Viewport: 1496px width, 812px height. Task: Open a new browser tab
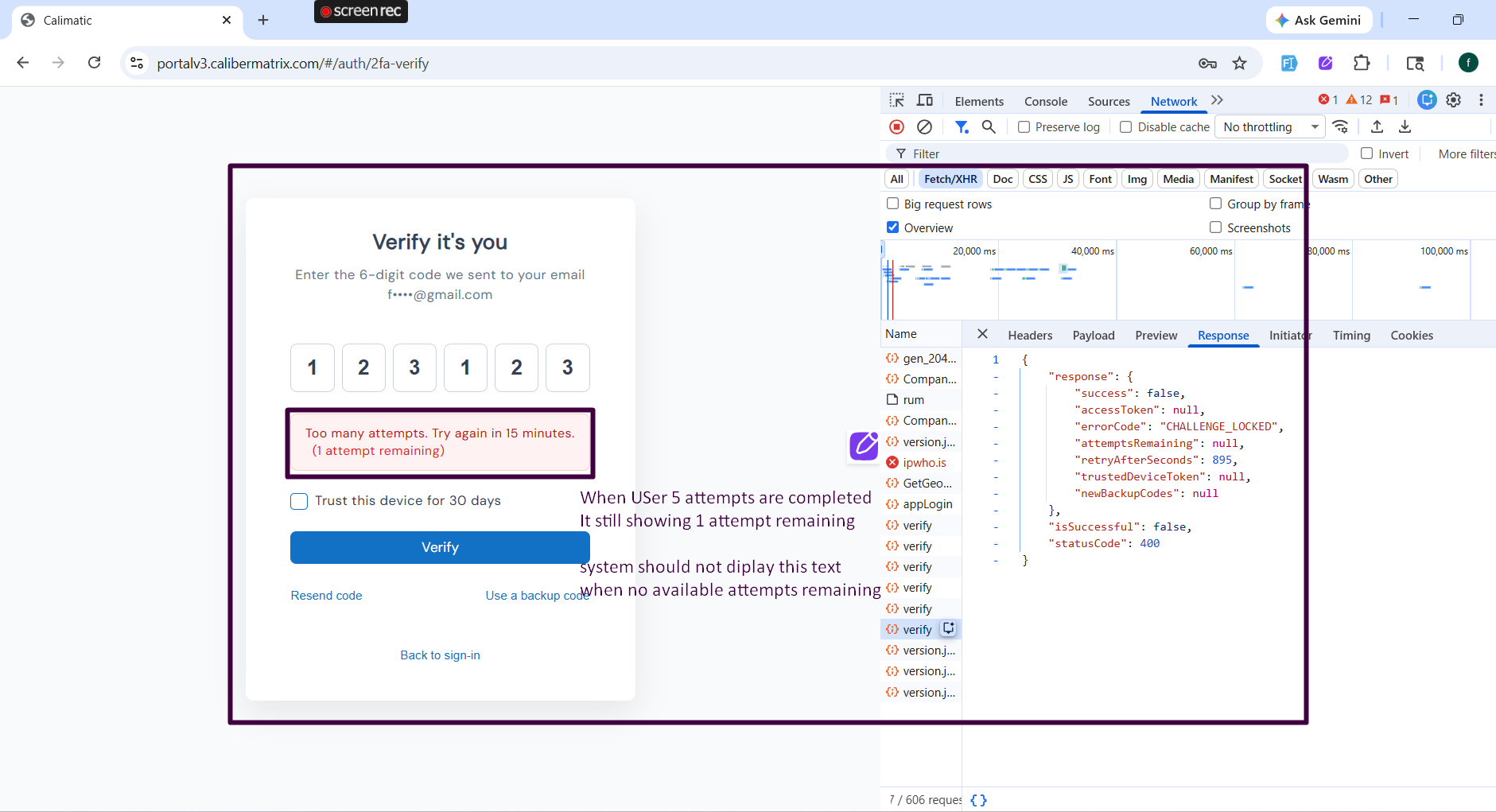(x=263, y=20)
